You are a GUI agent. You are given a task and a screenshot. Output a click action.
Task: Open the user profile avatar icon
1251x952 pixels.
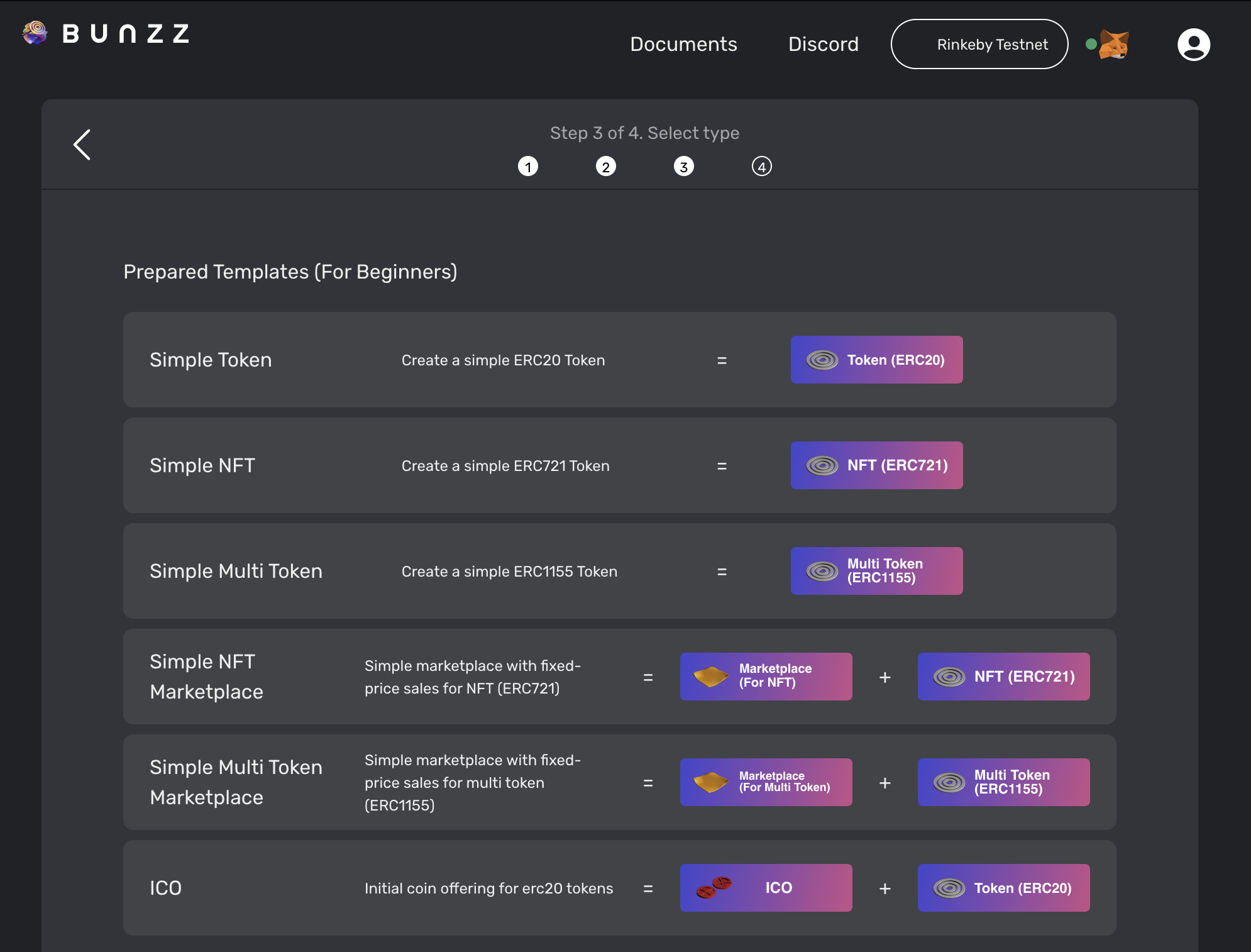pos(1193,45)
